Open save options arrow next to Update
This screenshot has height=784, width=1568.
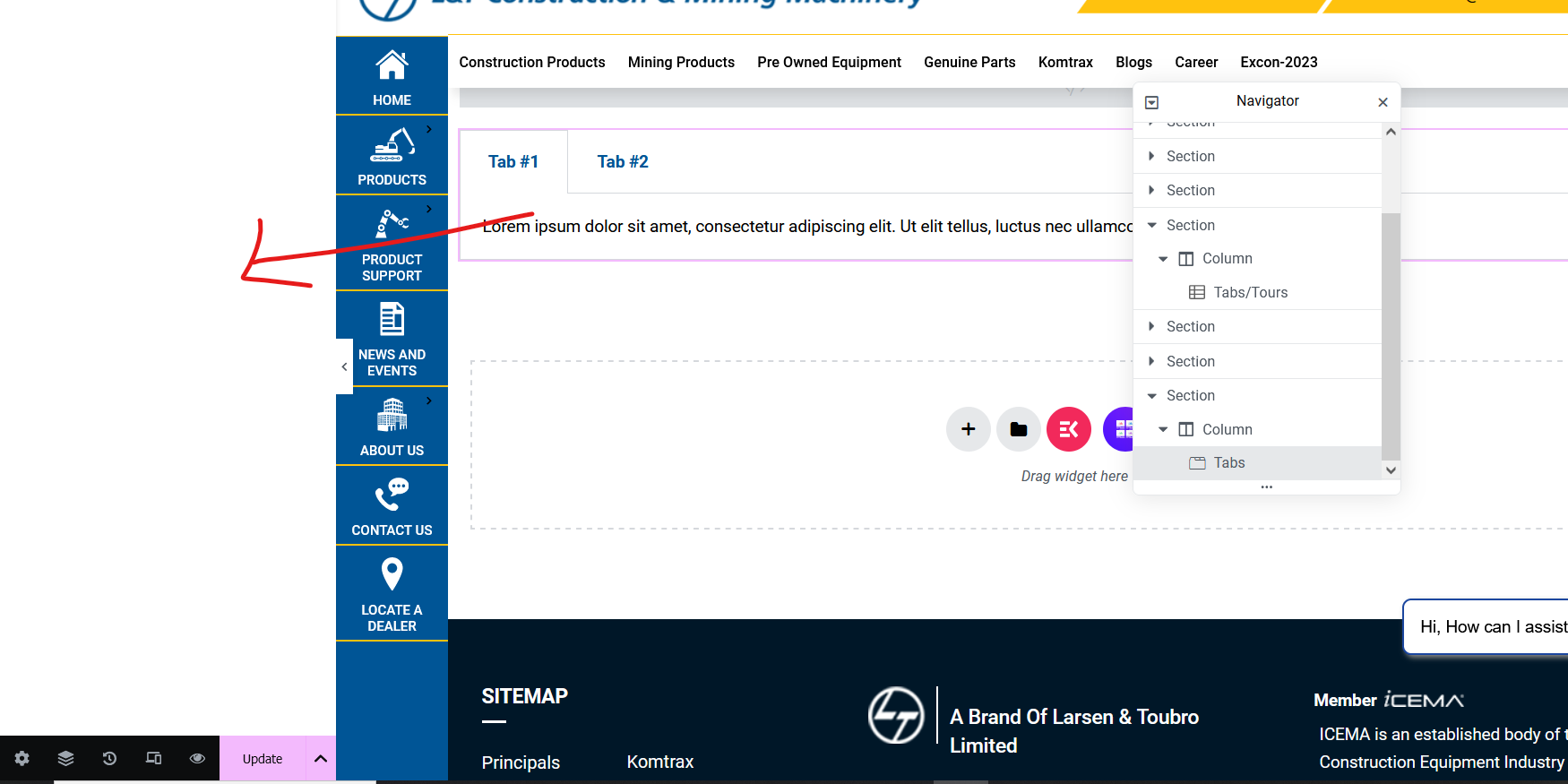[x=321, y=759]
